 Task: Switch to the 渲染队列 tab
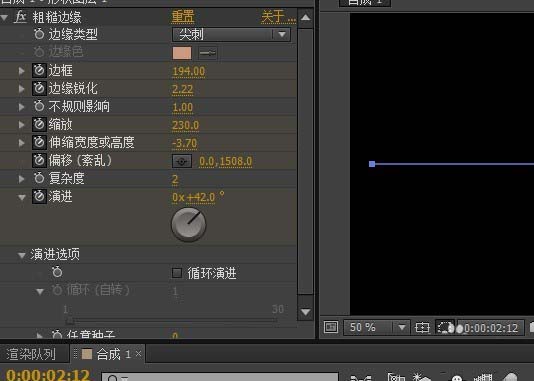(31, 354)
